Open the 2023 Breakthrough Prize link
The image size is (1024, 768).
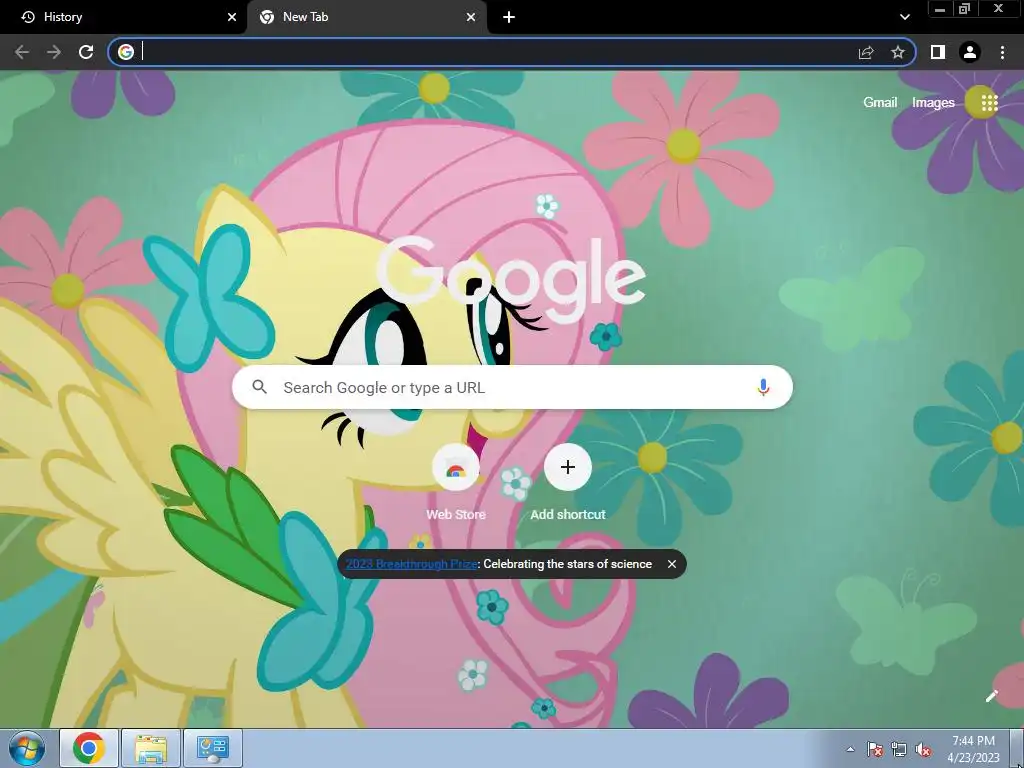[x=411, y=564]
